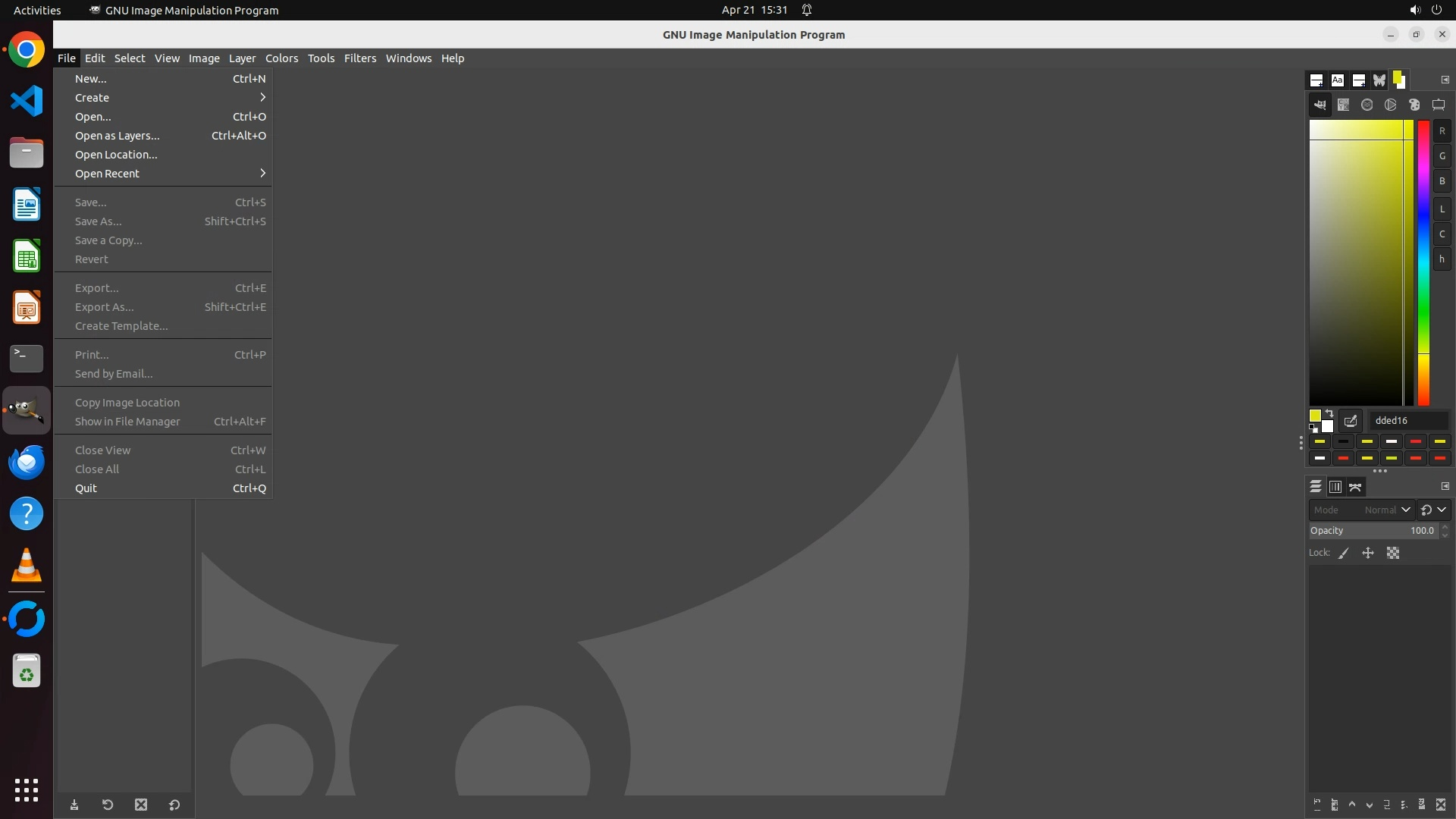Screen dimensions: 1456x819
Task: Switch to the Watercolor color selector
Action: click(1367, 105)
